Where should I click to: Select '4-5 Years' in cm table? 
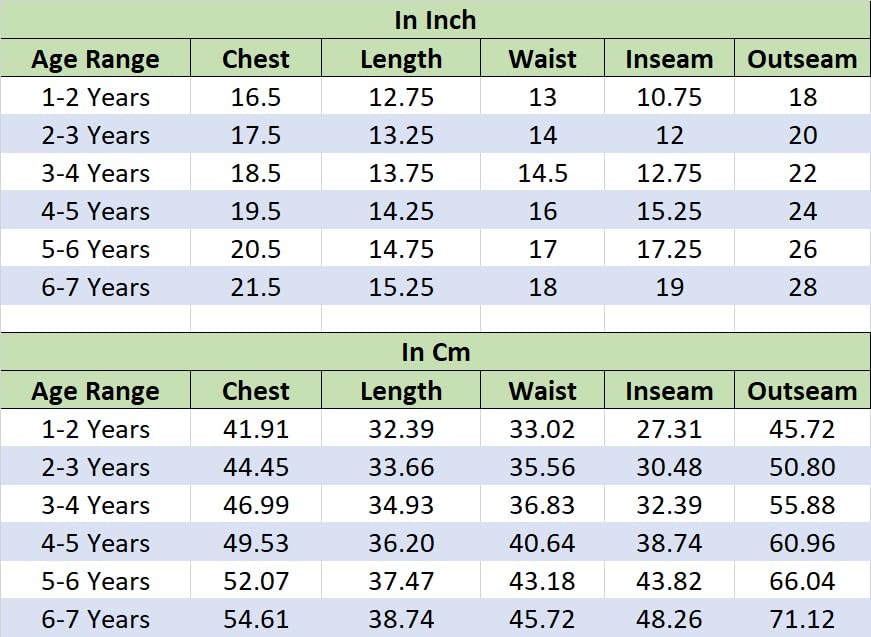(x=96, y=543)
